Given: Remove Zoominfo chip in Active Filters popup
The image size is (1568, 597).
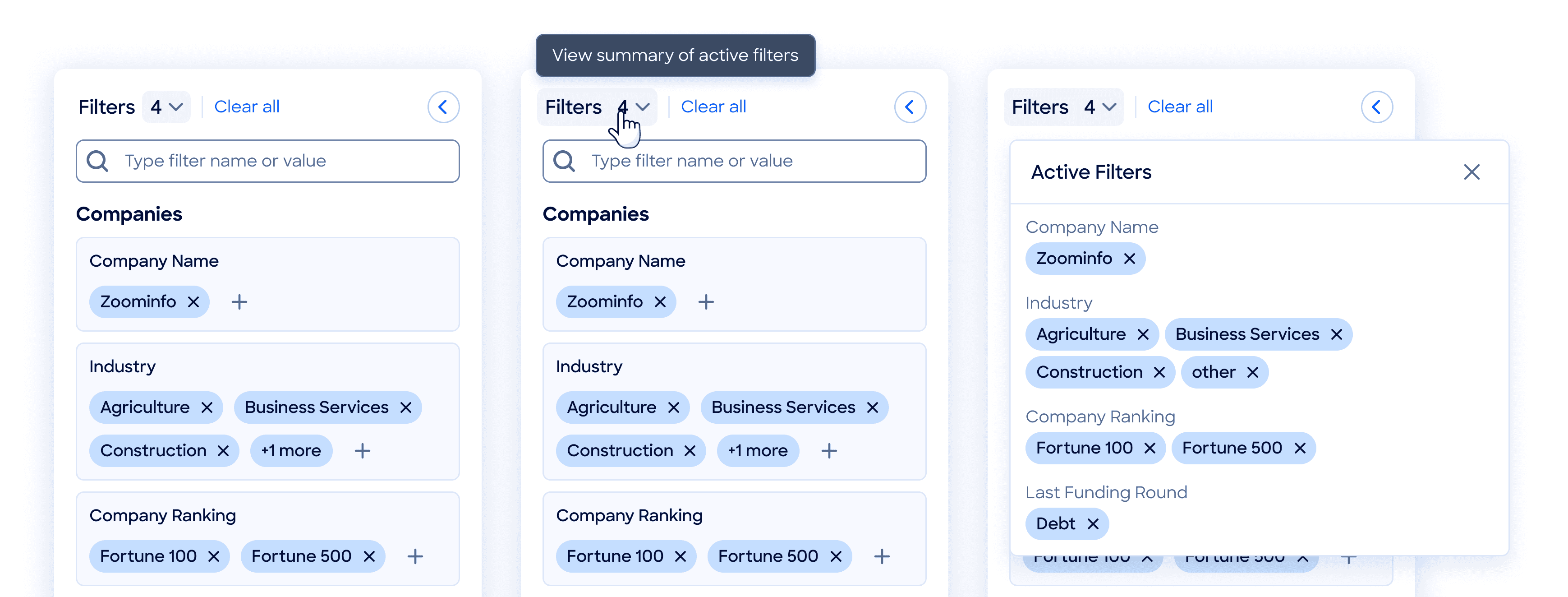Looking at the screenshot, I should tap(1129, 259).
